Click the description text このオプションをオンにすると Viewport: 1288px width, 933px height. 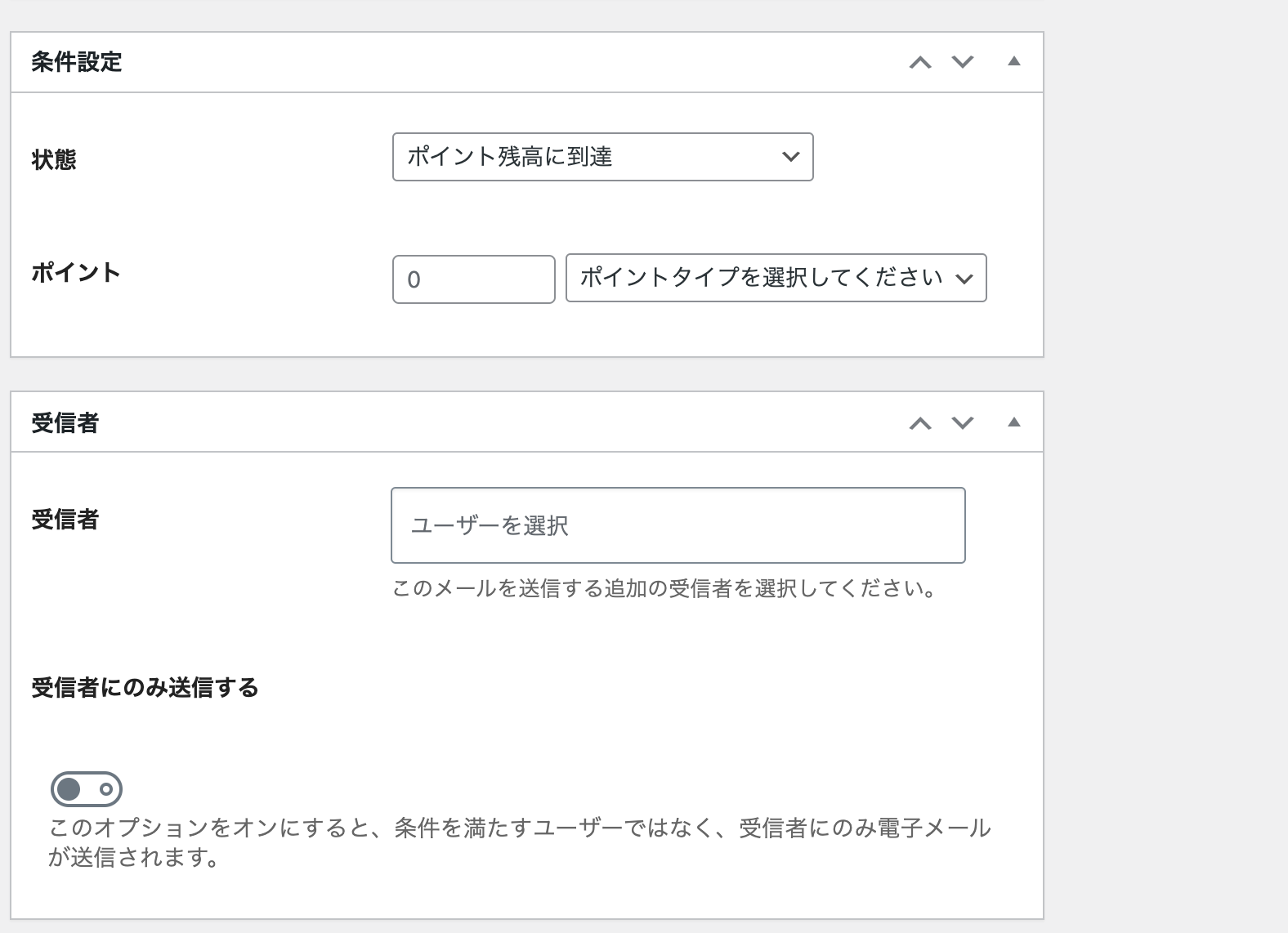[519, 842]
